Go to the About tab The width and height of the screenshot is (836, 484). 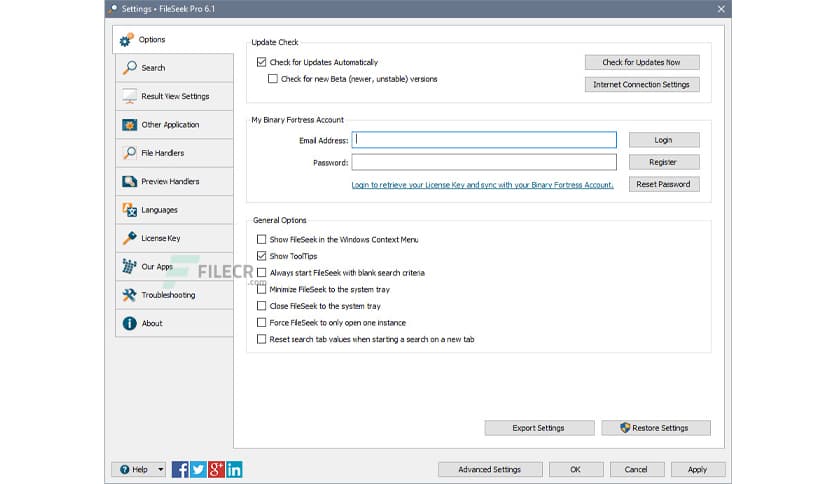point(174,323)
